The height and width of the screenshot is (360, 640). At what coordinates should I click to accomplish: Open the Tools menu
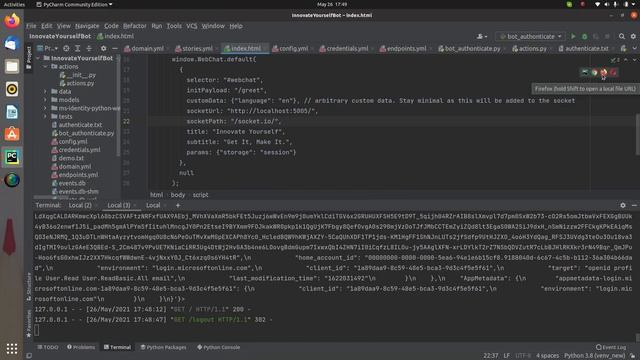(174, 26)
